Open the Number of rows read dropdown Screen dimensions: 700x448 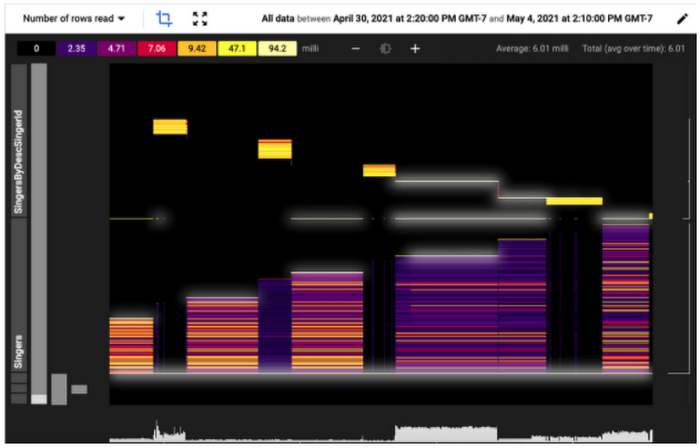point(74,19)
